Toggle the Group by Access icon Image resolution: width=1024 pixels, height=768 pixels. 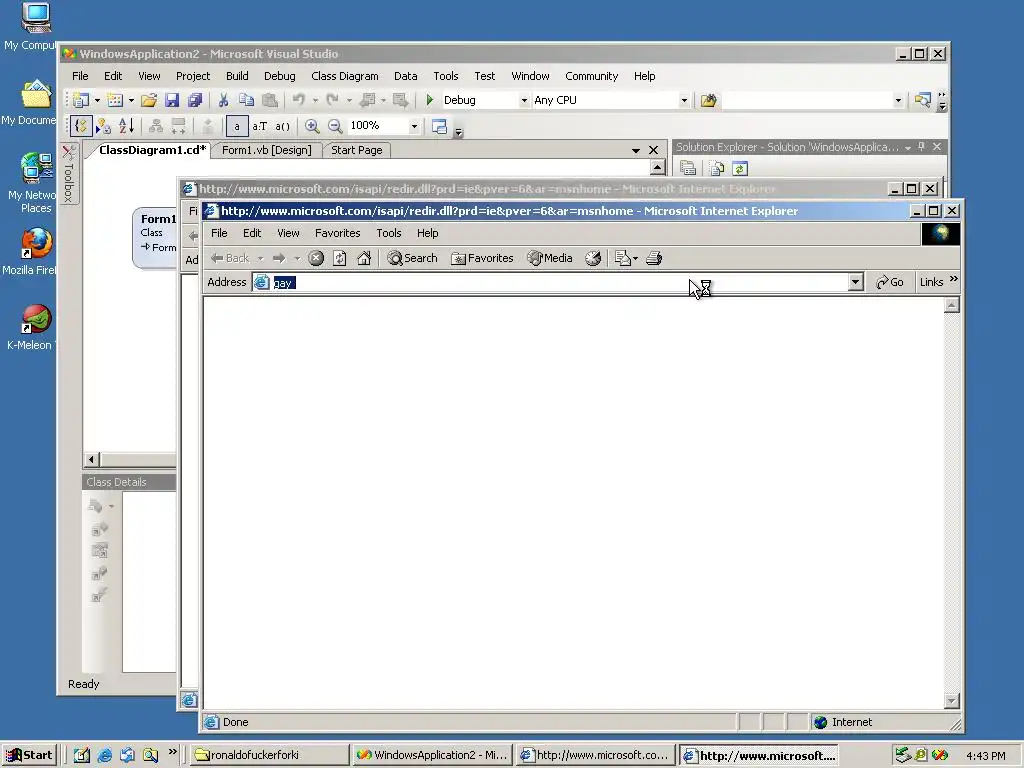[103, 126]
